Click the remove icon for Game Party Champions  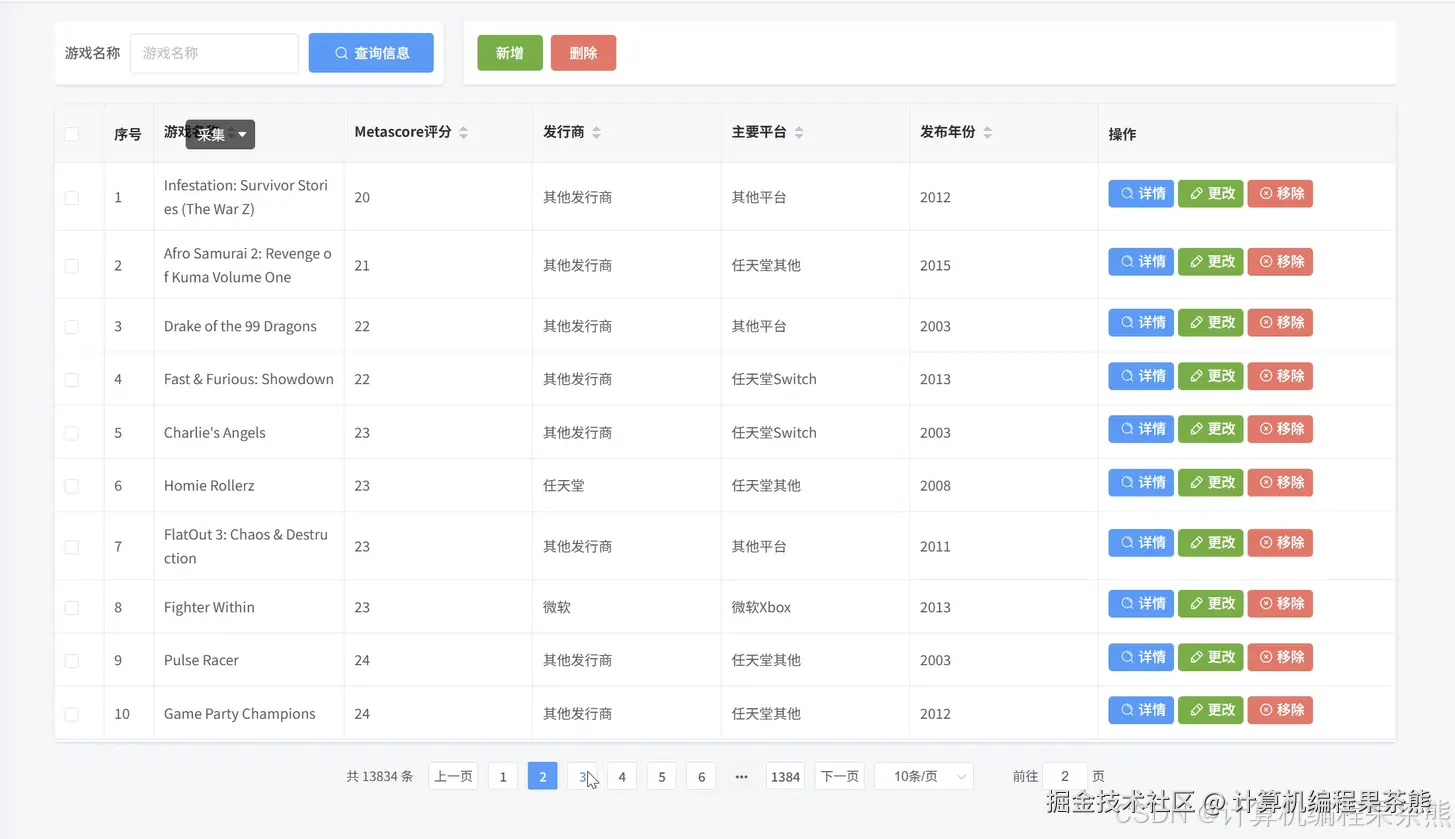pyautogui.click(x=1264, y=709)
